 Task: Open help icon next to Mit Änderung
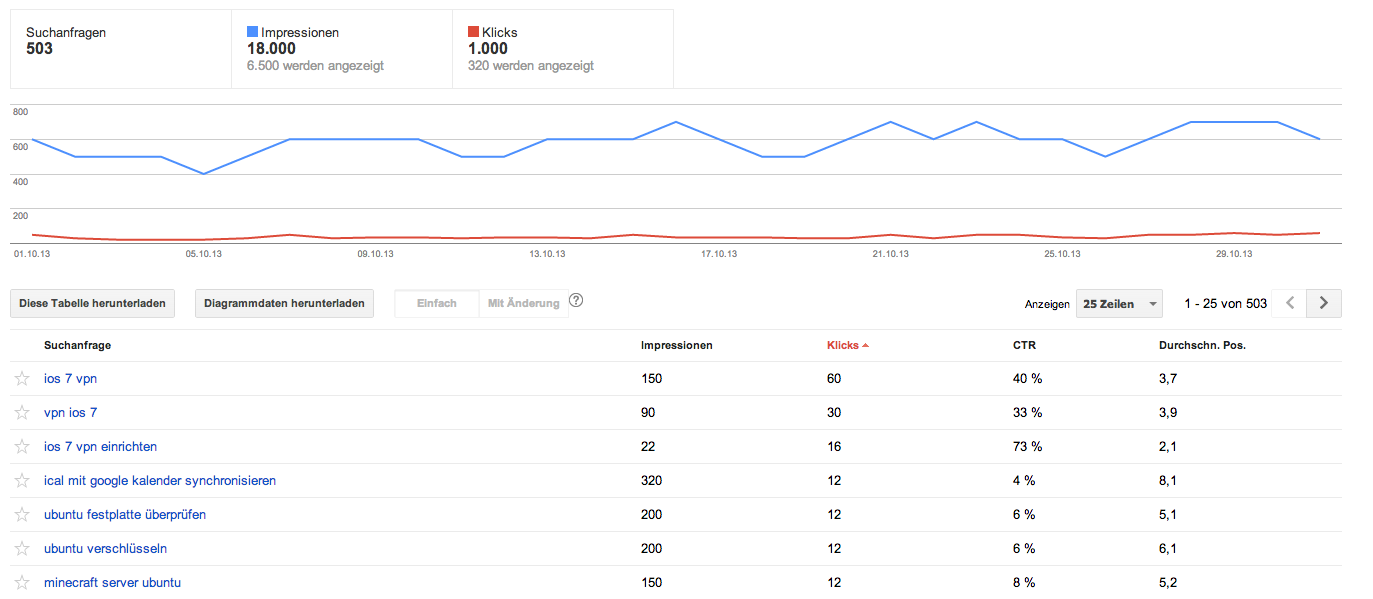(576, 300)
